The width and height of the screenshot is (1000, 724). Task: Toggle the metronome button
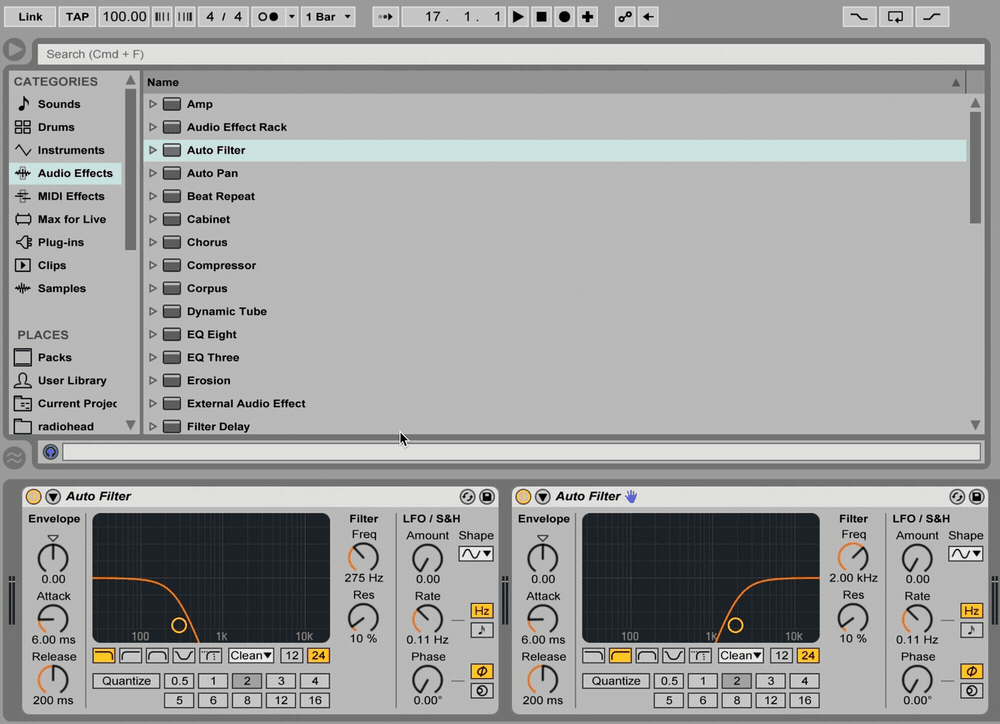268,17
